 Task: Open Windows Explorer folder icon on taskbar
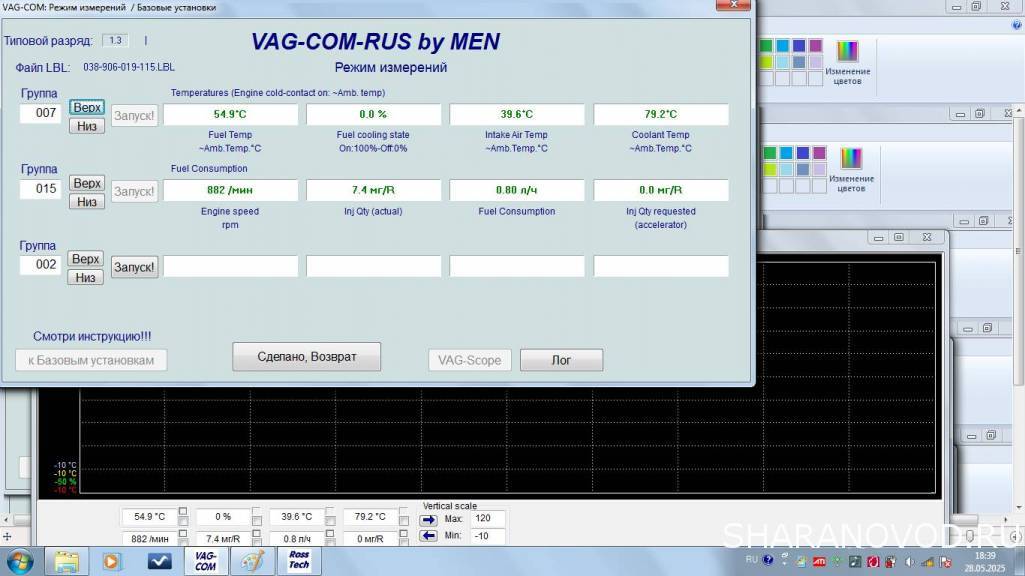(67, 561)
